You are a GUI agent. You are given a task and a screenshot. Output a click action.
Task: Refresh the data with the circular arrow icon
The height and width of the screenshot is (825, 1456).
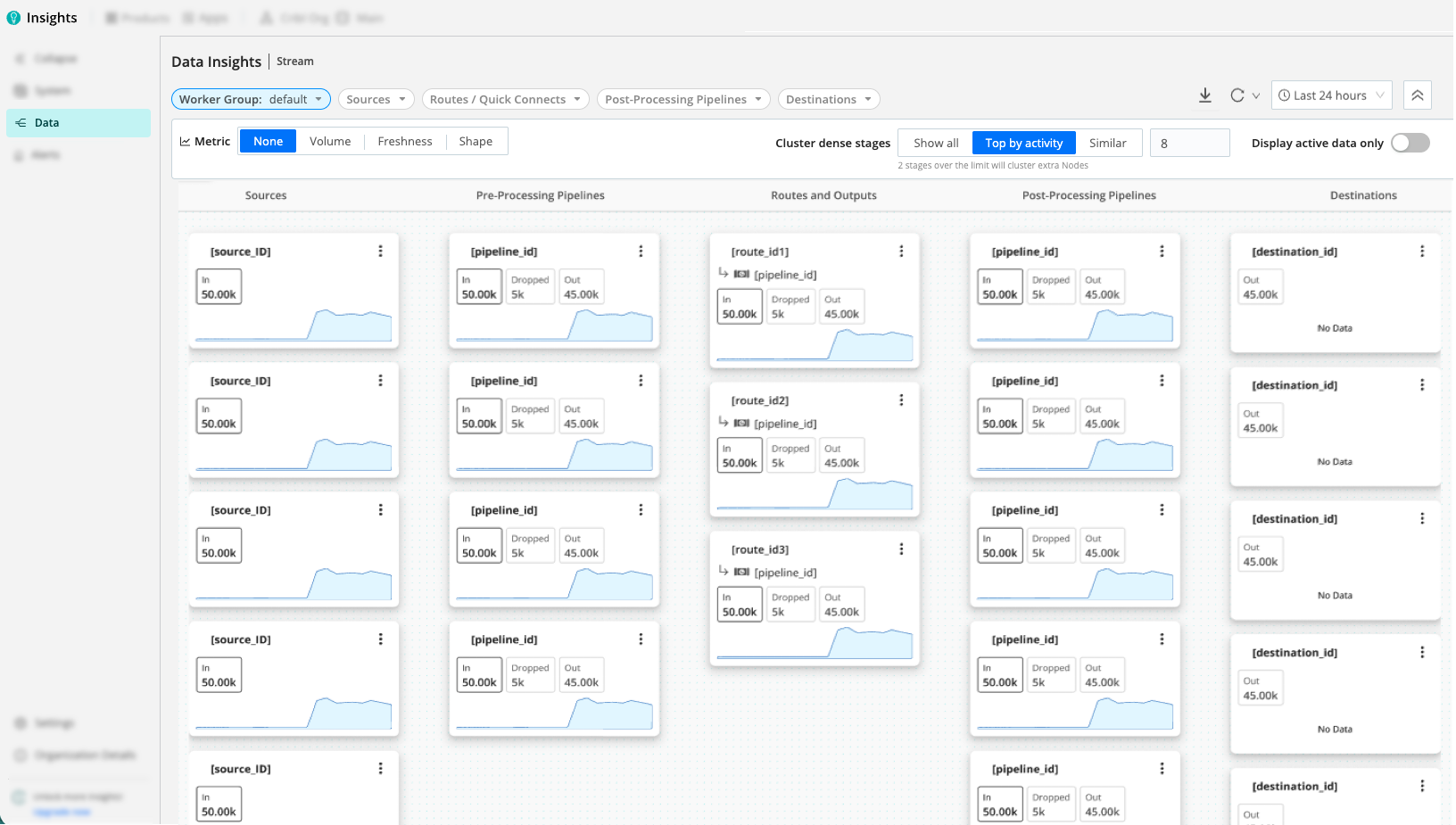[x=1237, y=95]
